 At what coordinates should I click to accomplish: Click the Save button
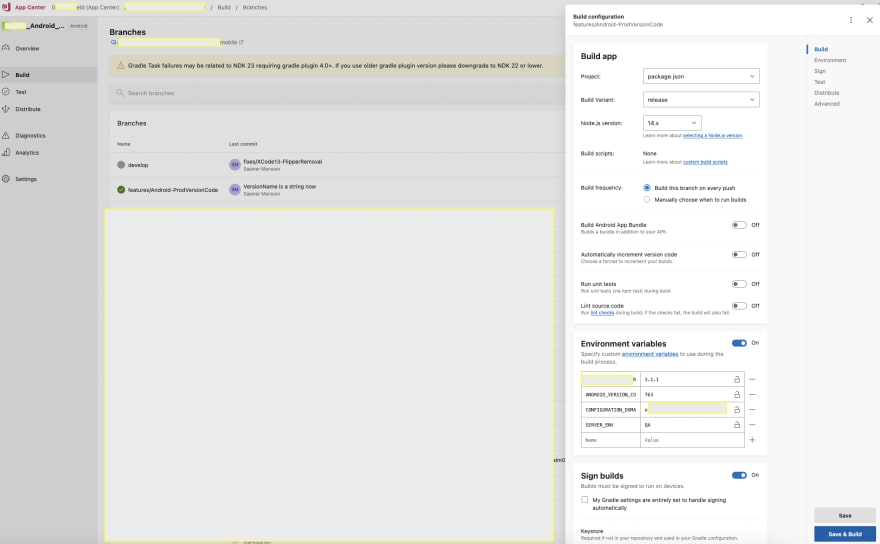click(845, 515)
